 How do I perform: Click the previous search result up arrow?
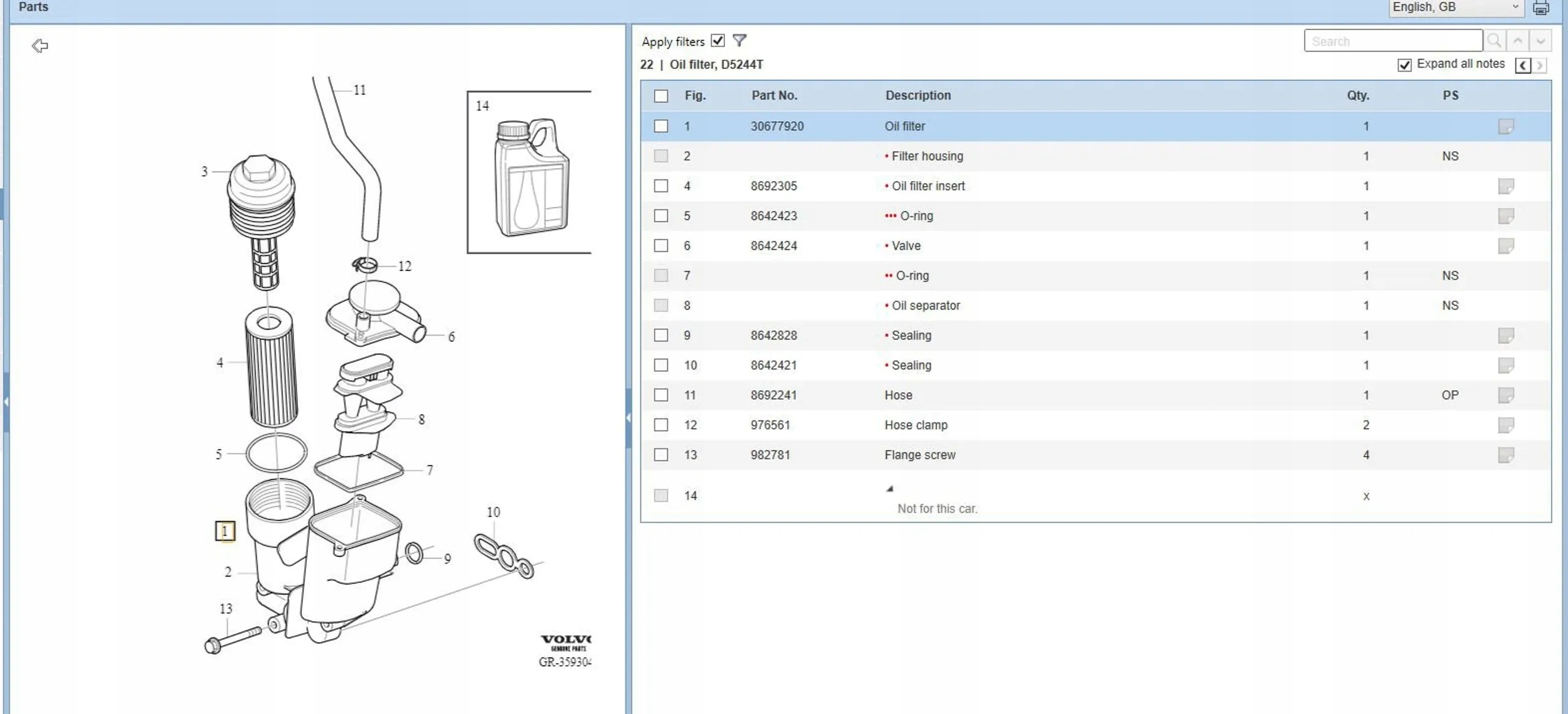(1517, 41)
